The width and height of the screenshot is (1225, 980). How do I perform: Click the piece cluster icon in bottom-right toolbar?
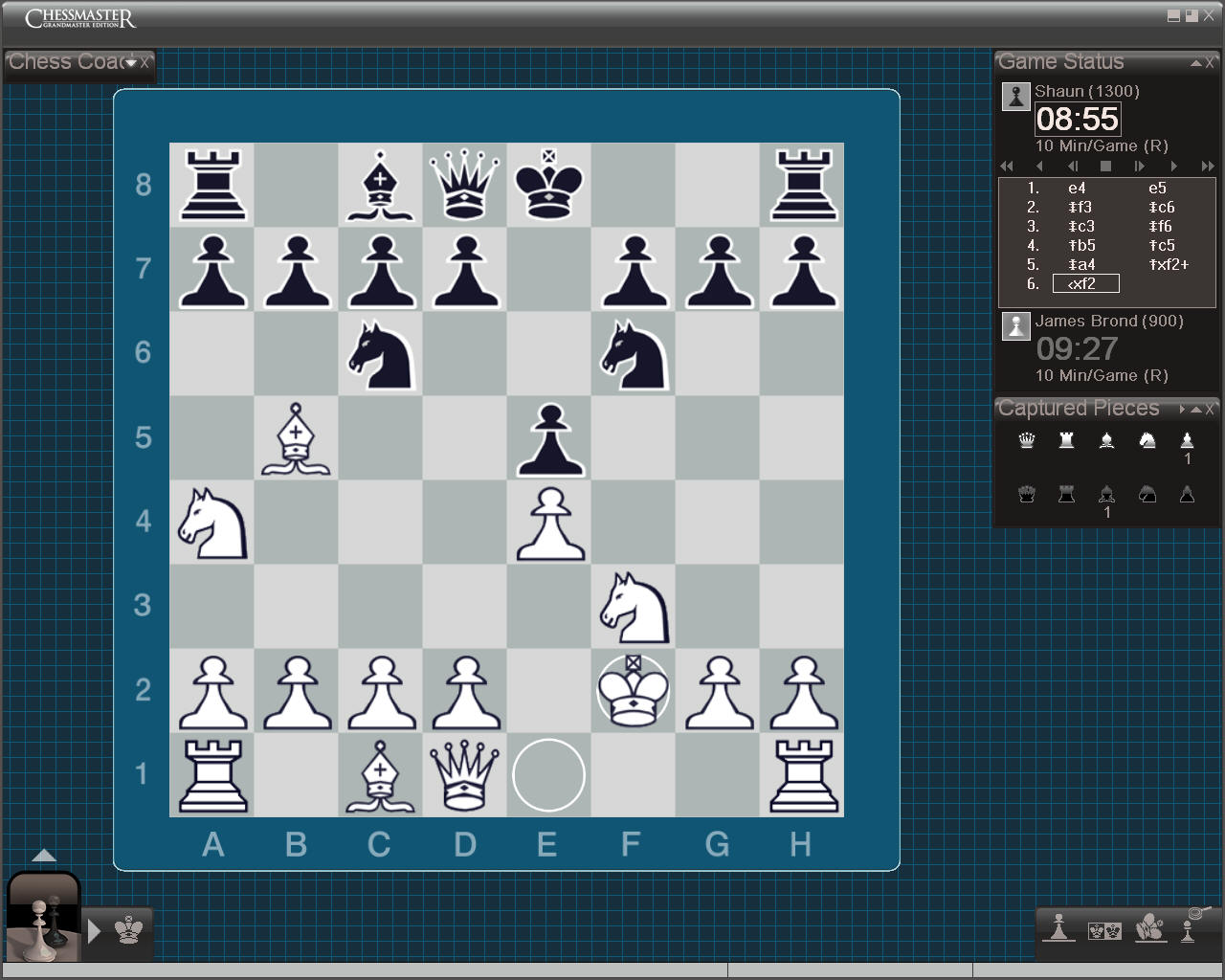(1150, 927)
